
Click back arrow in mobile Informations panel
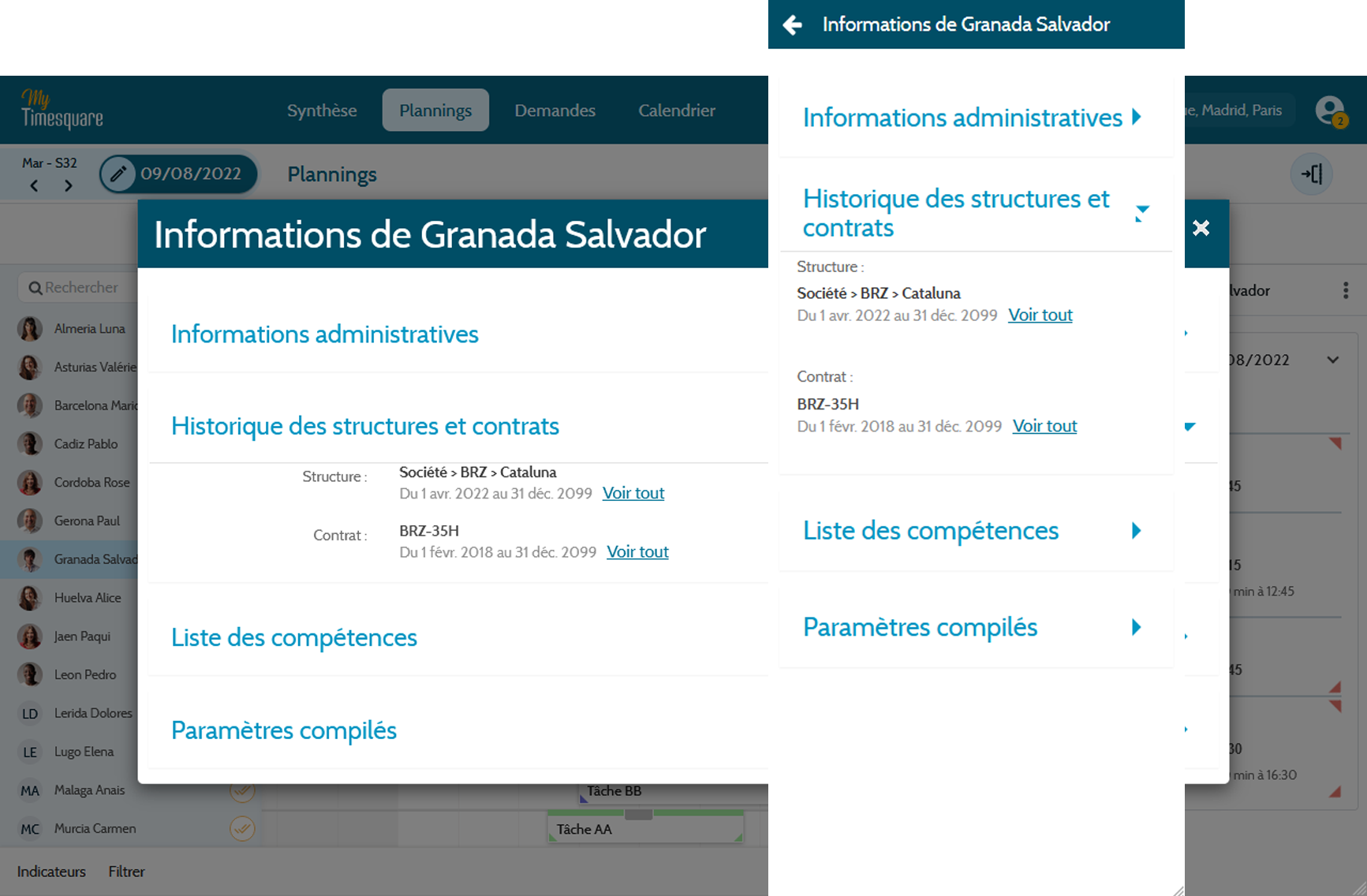[x=793, y=24]
